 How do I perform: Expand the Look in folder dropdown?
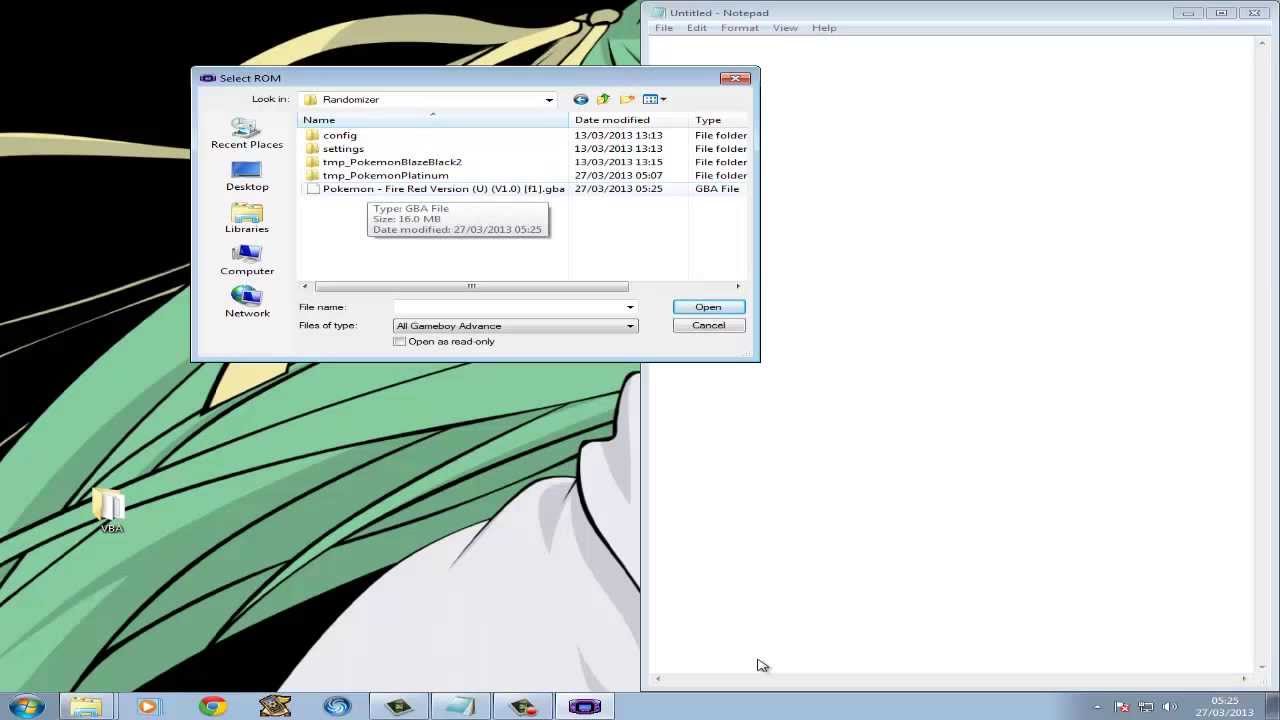point(549,99)
